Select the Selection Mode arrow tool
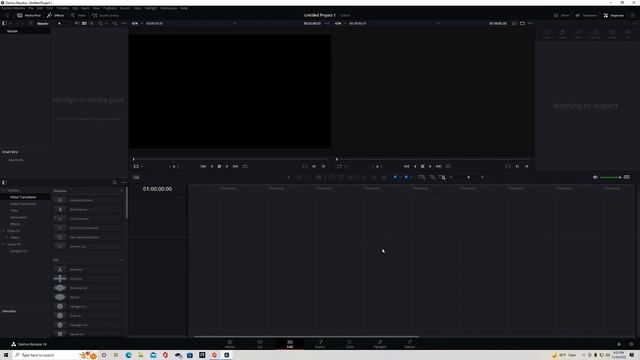Viewport: 640px width, 360px height. 288,177
